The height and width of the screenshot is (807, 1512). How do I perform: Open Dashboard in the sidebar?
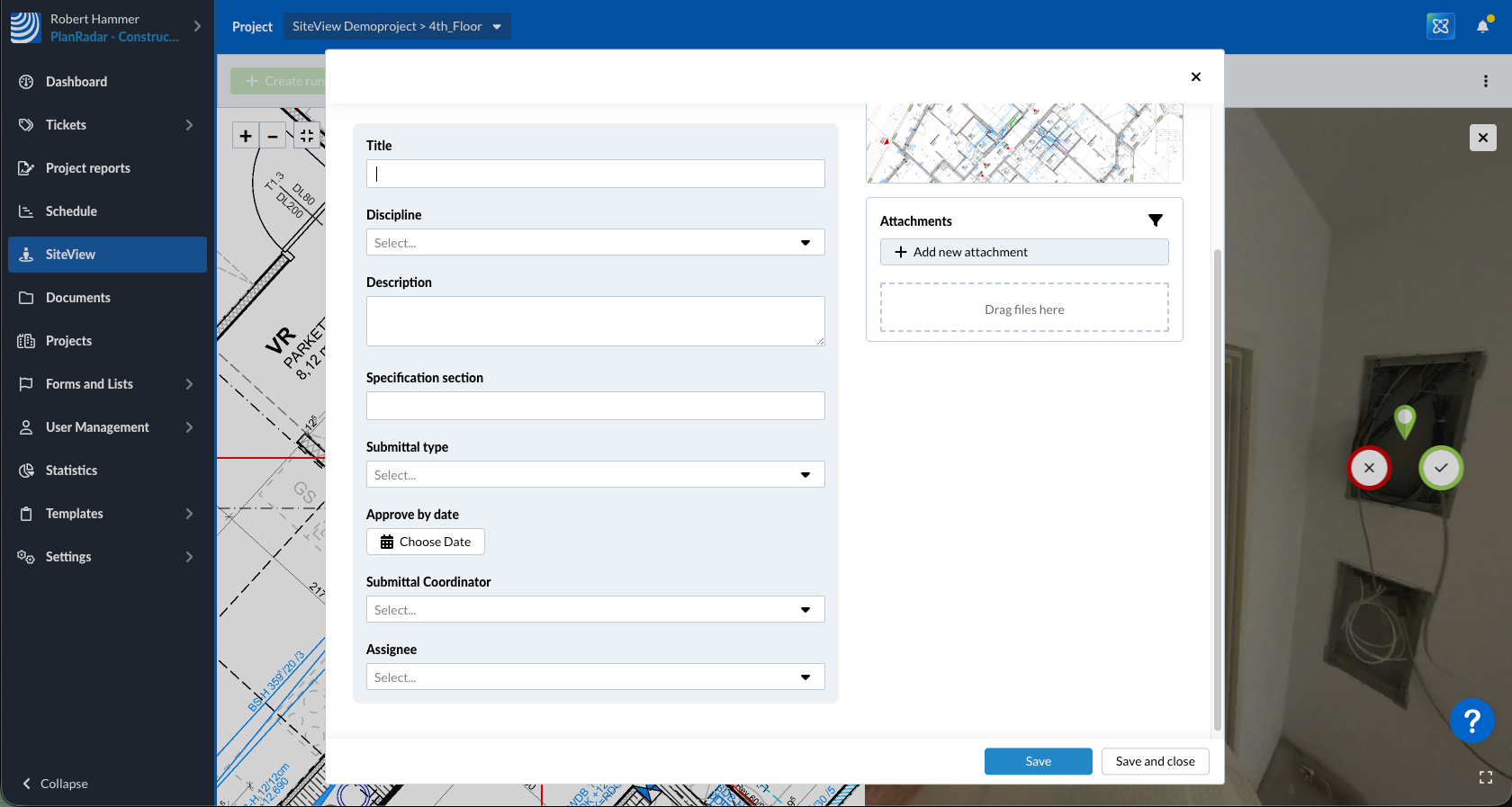pyautogui.click(x=76, y=82)
